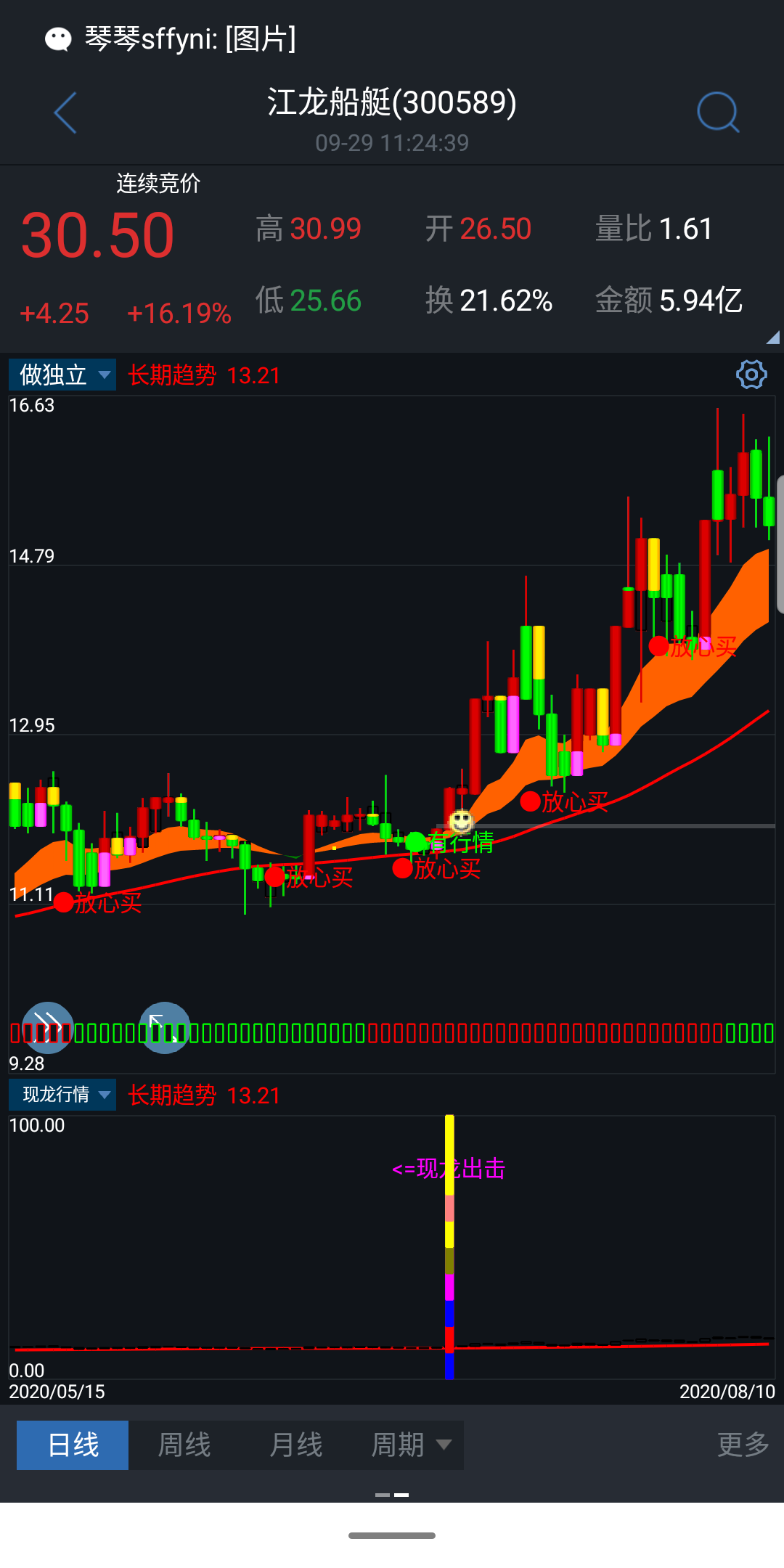Switch to 月线 monthly chart
The height and width of the screenshot is (1568, 784).
pyautogui.click(x=295, y=1445)
